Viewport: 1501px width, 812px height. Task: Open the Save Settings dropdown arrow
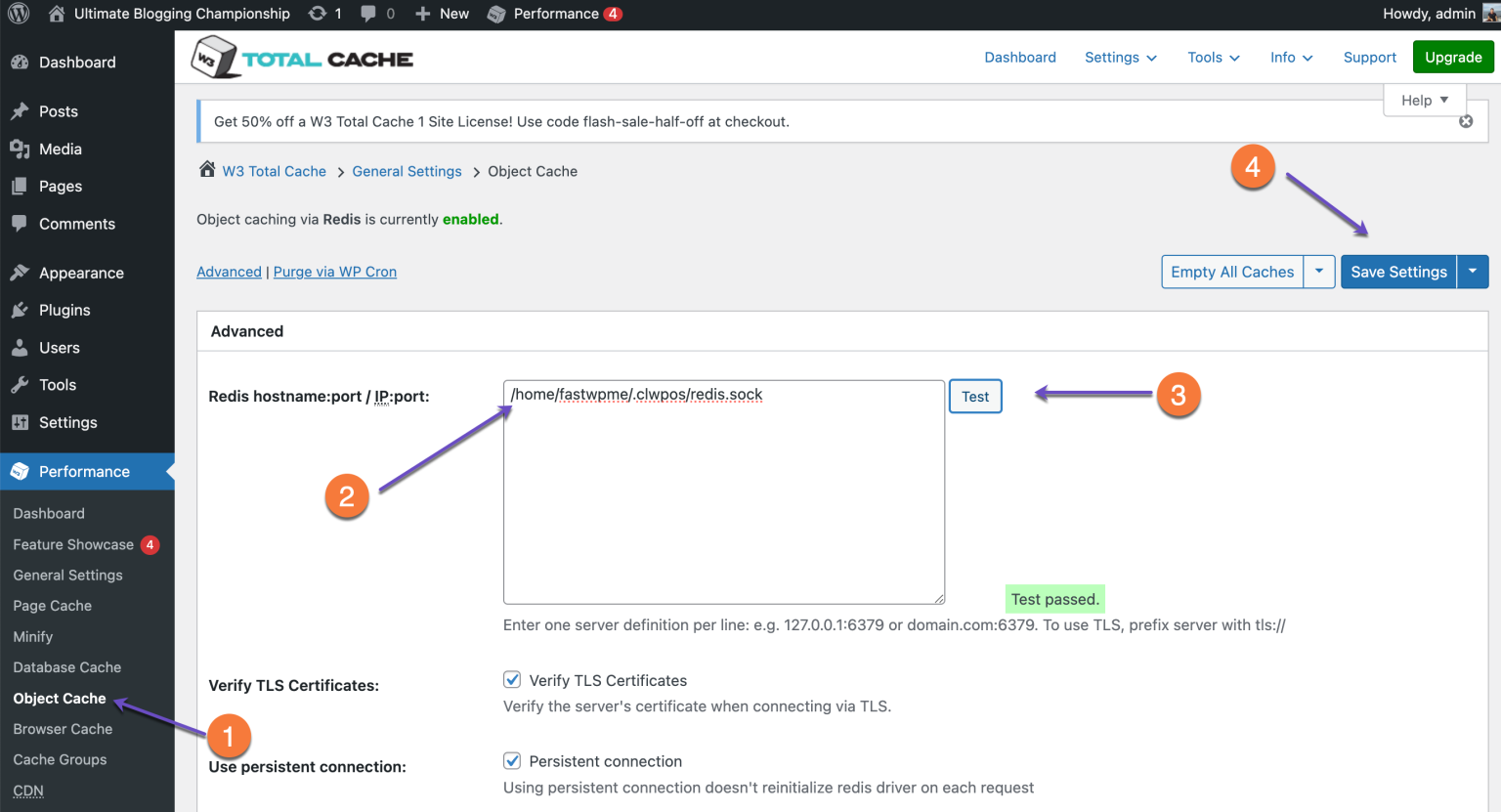[x=1473, y=272]
